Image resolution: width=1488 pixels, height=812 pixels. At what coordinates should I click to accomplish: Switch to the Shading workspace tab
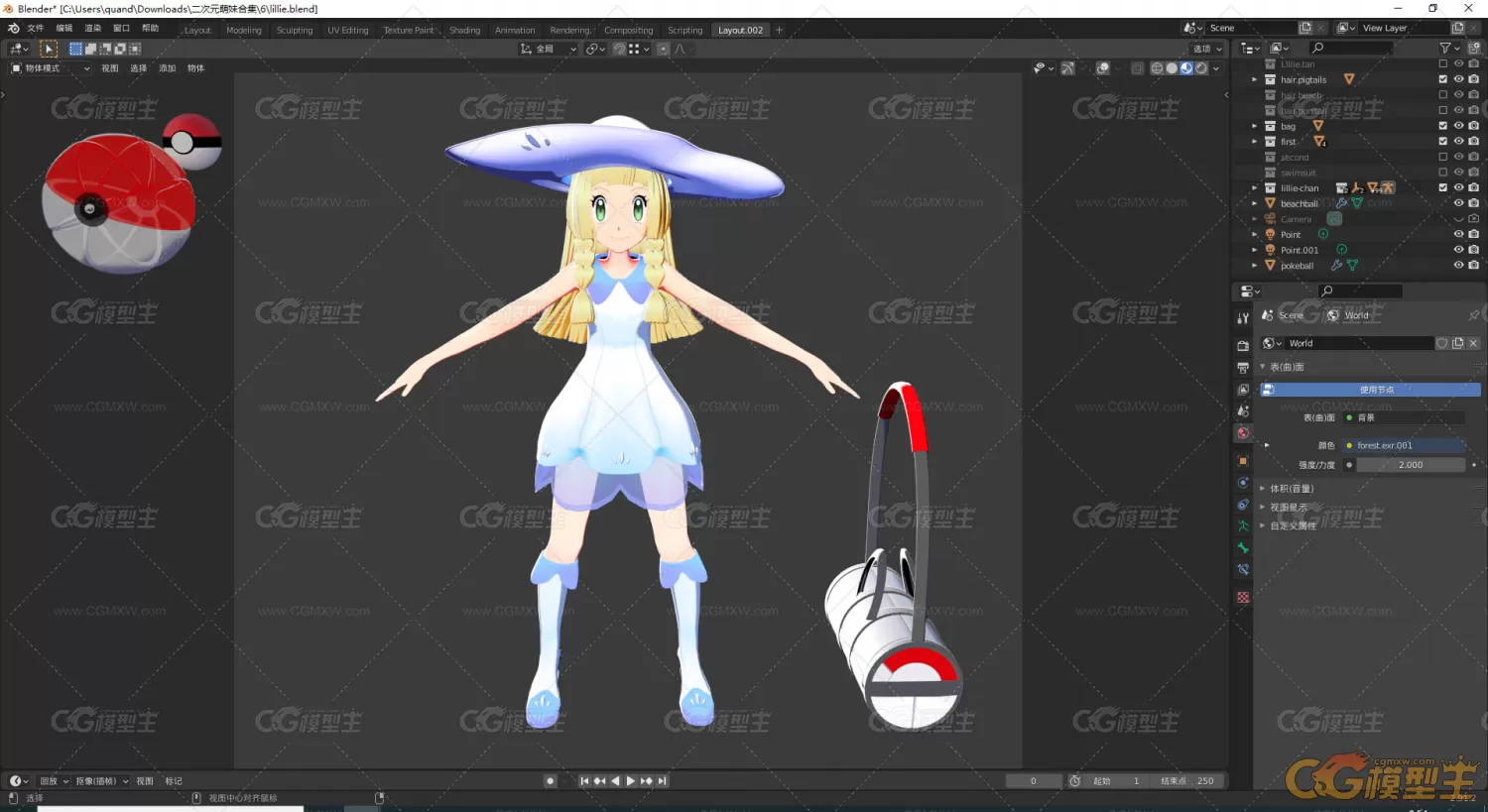click(464, 30)
